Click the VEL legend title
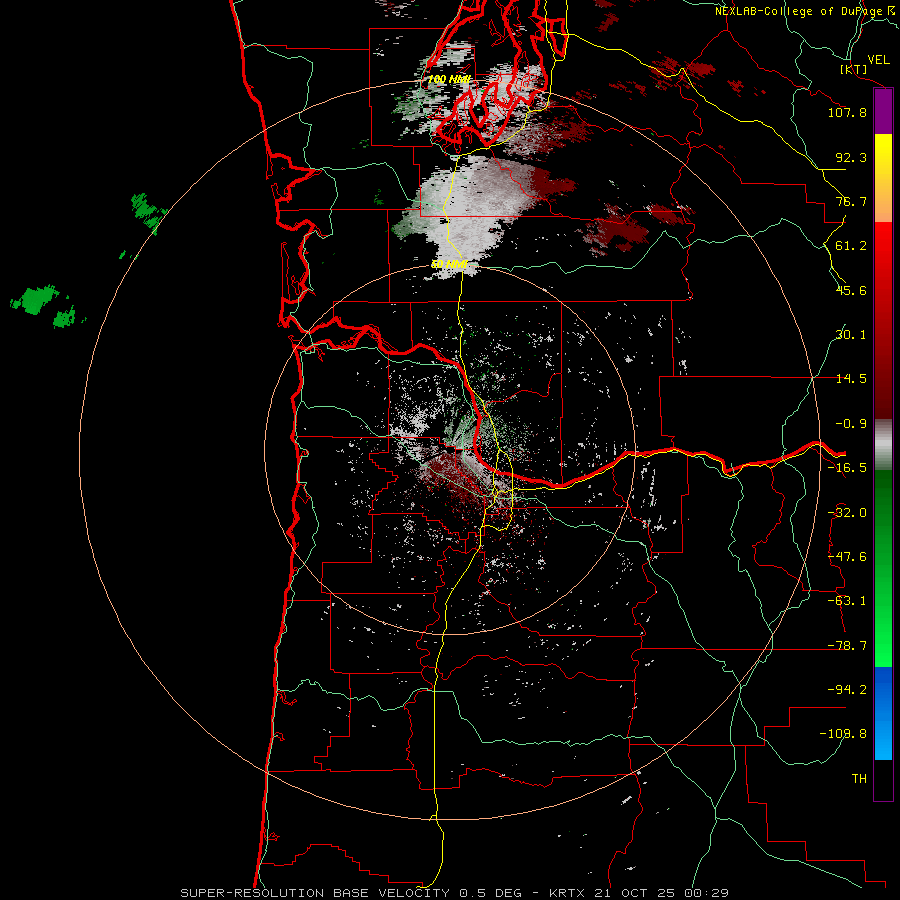Viewport: 900px width, 900px height. pyautogui.click(x=878, y=60)
